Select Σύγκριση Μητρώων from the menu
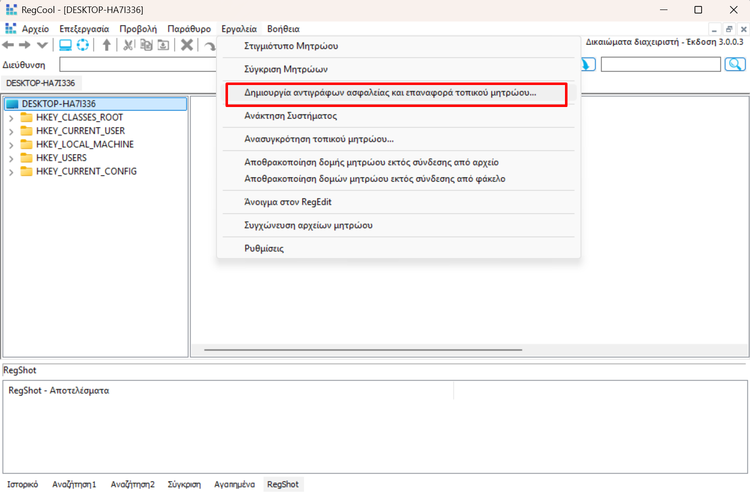Screen dimensions: 750x500 [x=287, y=69]
